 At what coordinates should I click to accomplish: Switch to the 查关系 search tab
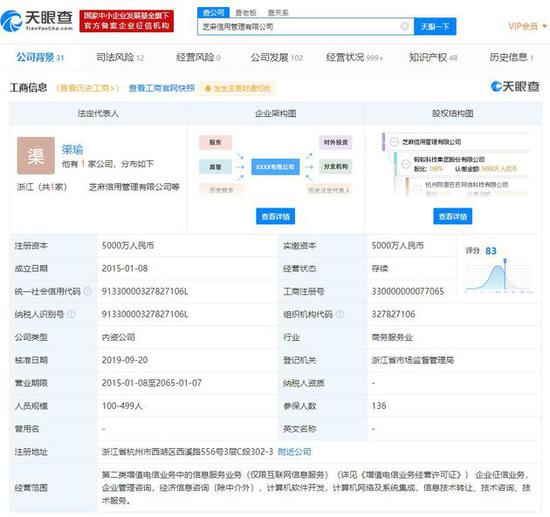click(x=278, y=13)
